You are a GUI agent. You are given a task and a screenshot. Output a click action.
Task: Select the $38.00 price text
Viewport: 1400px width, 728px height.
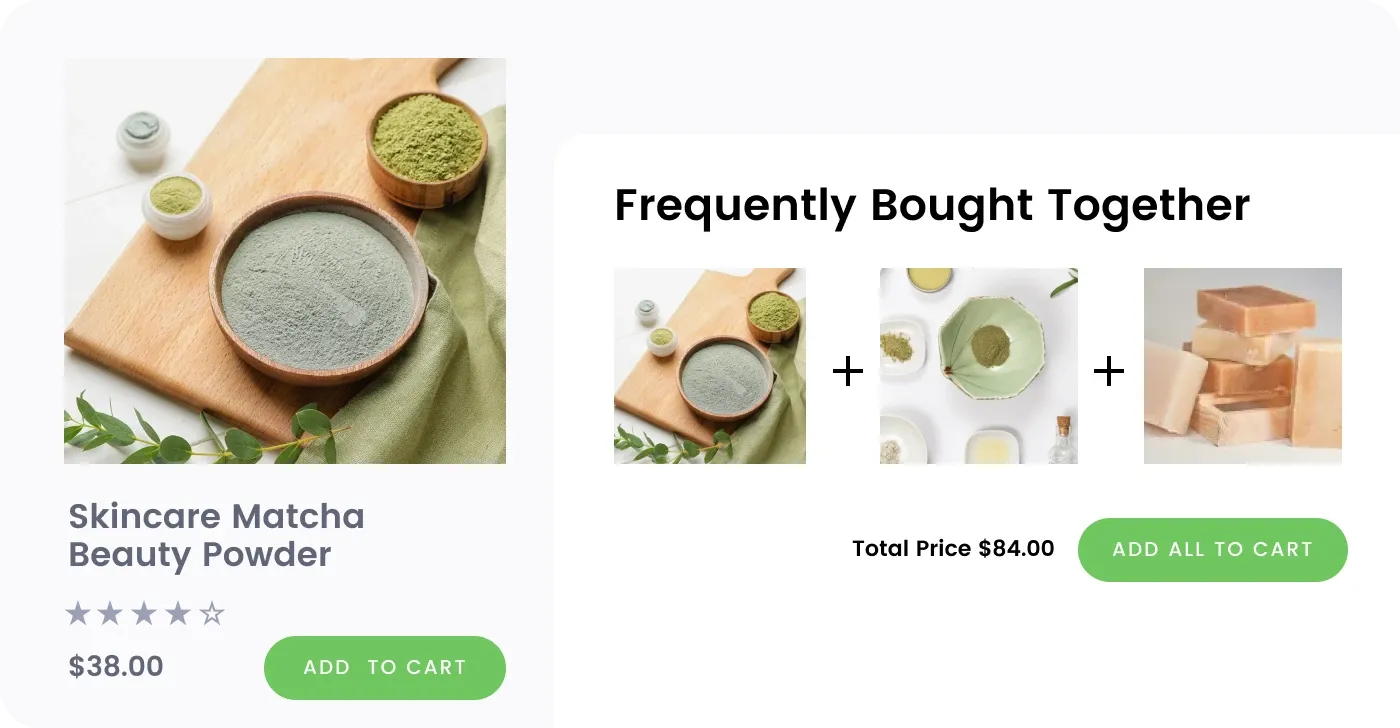115,666
